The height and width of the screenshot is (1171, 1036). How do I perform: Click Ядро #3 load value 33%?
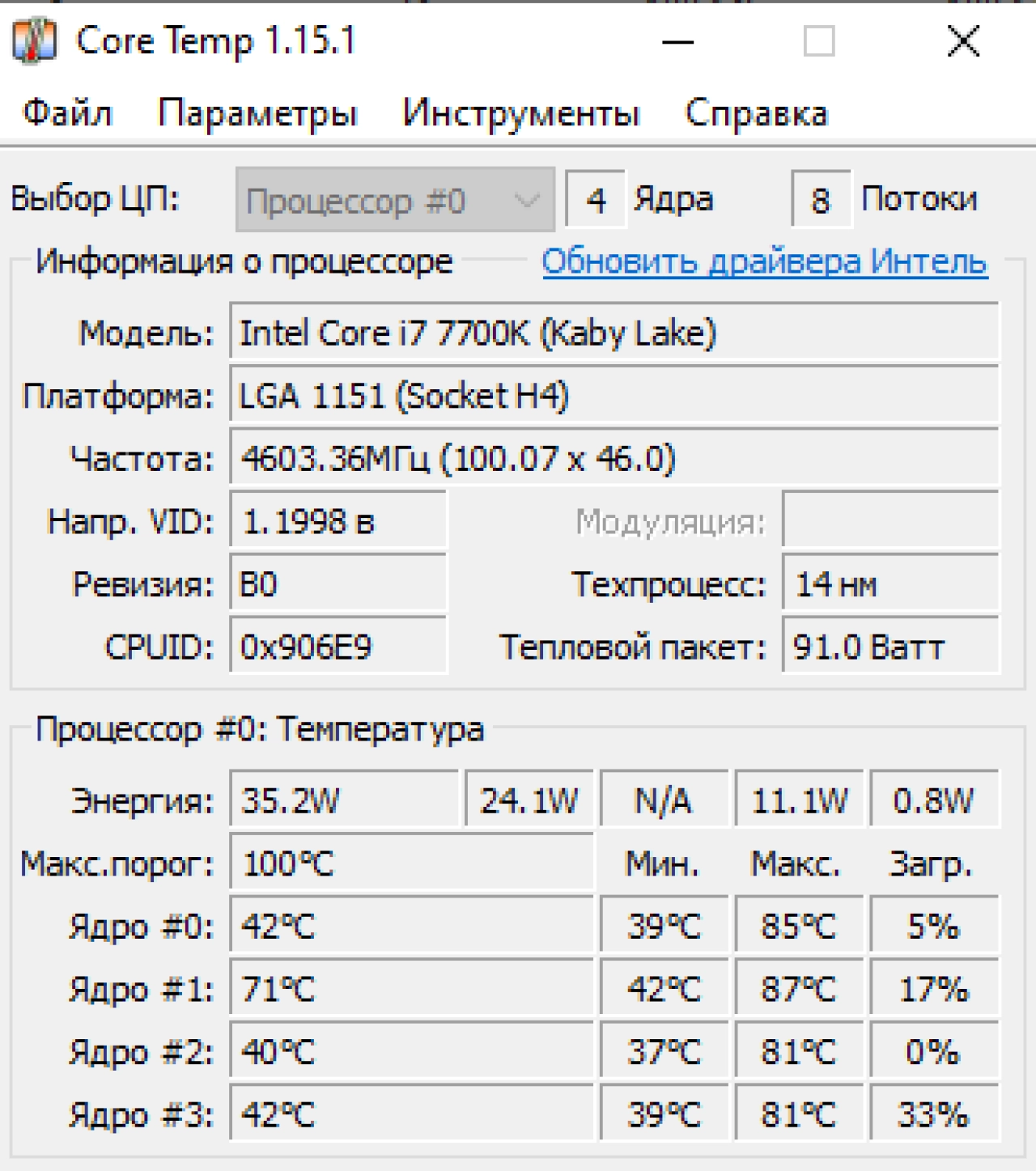click(934, 1114)
